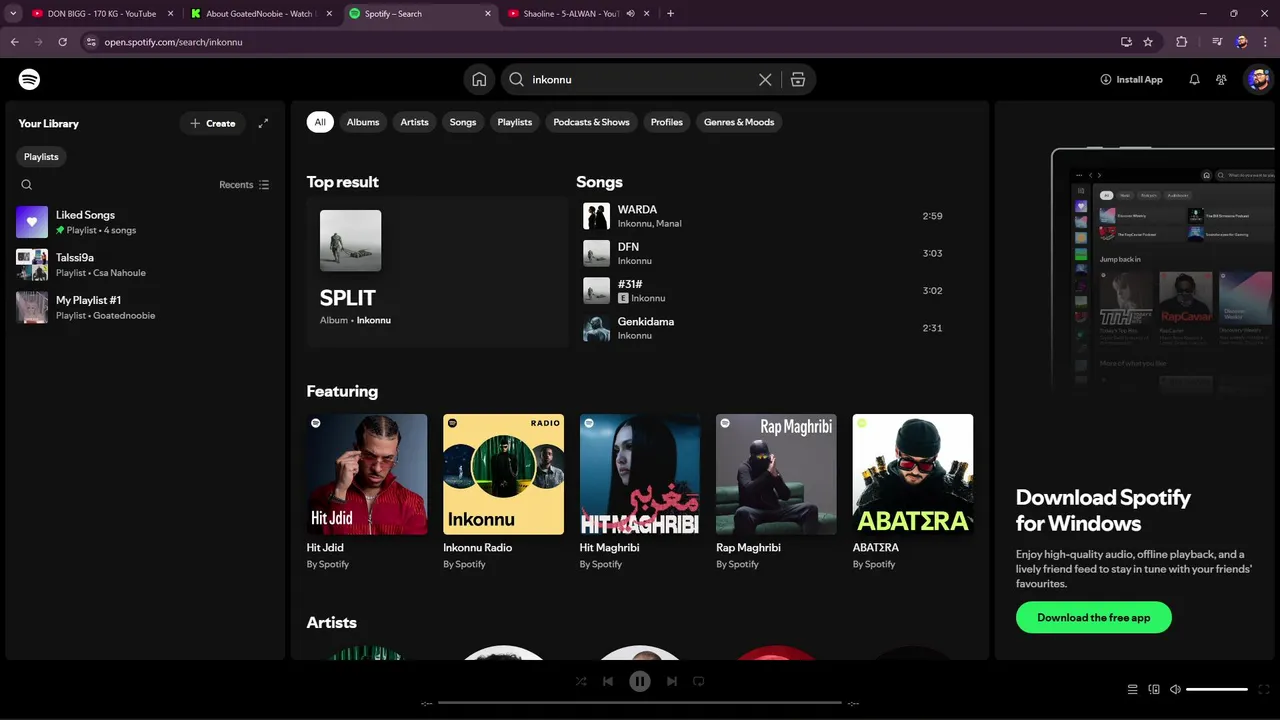This screenshot has width=1280, height=720.
Task: Click the track progress bar
Action: coord(640,703)
